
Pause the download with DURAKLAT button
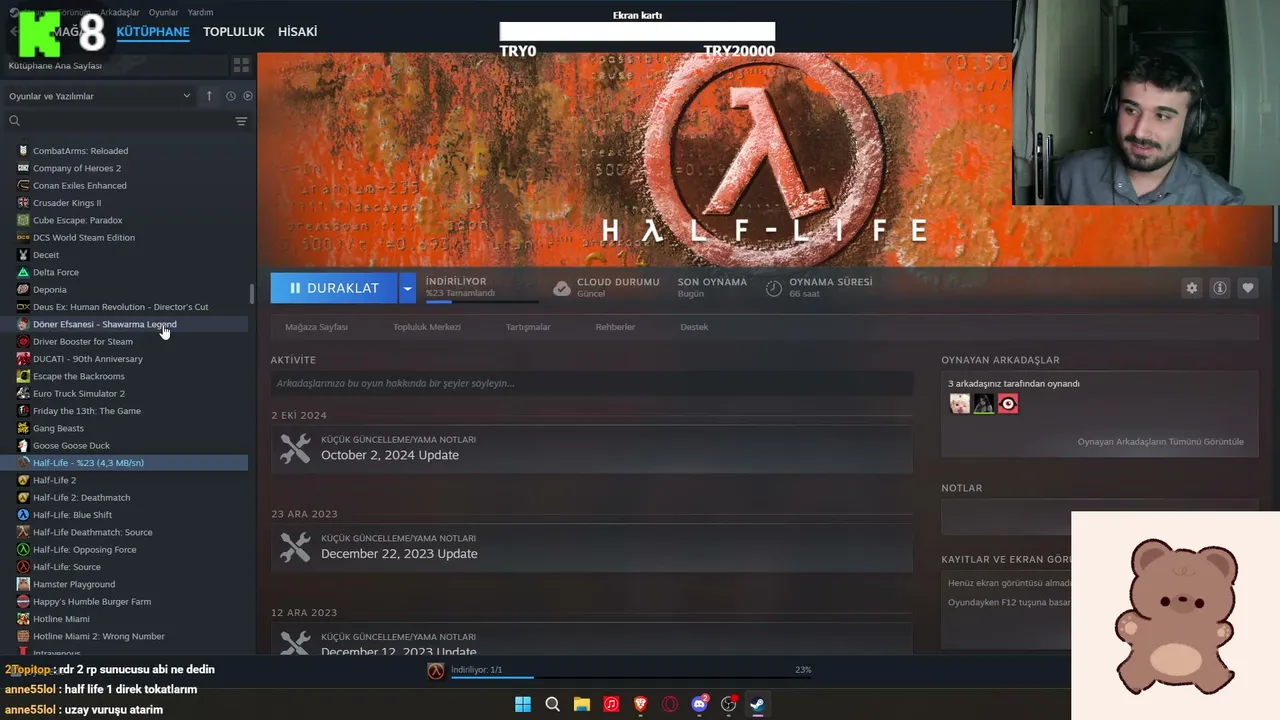pyautogui.click(x=334, y=288)
